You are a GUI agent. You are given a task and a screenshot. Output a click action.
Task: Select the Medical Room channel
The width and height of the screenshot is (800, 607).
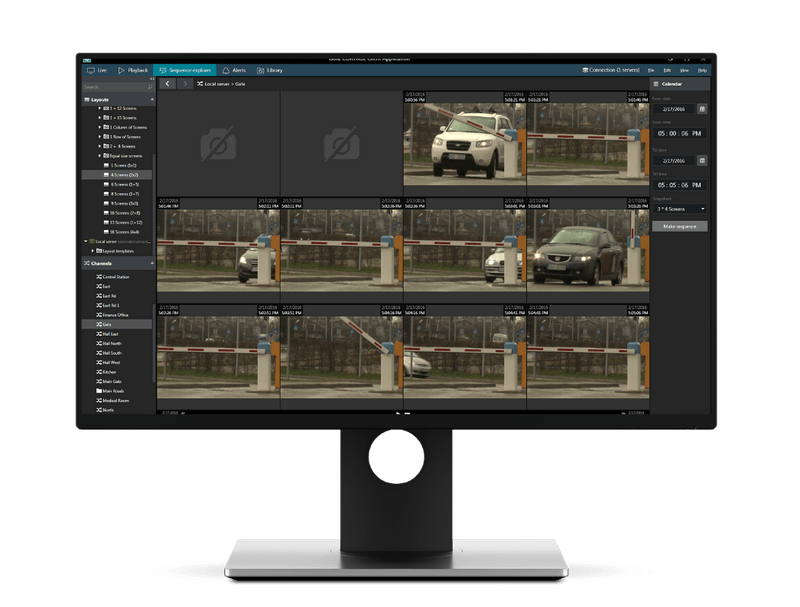click(x=112, y=401)
